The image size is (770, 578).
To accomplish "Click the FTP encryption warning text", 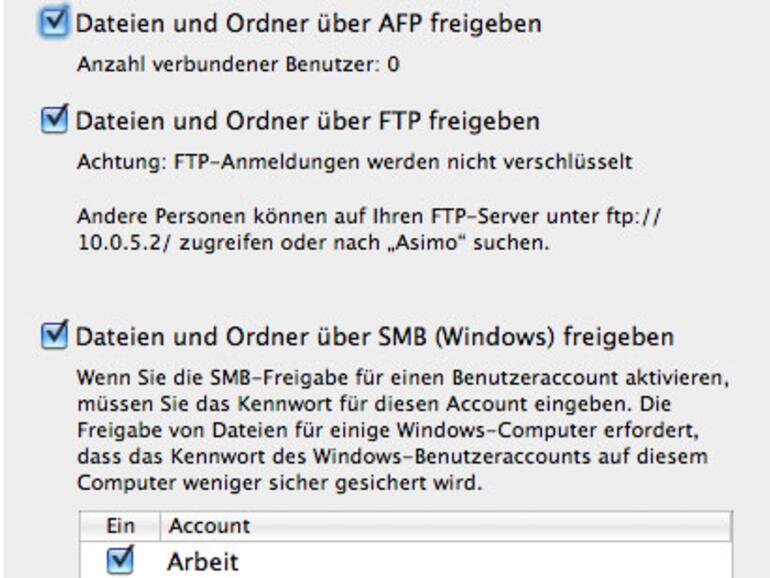I will 354,162.
